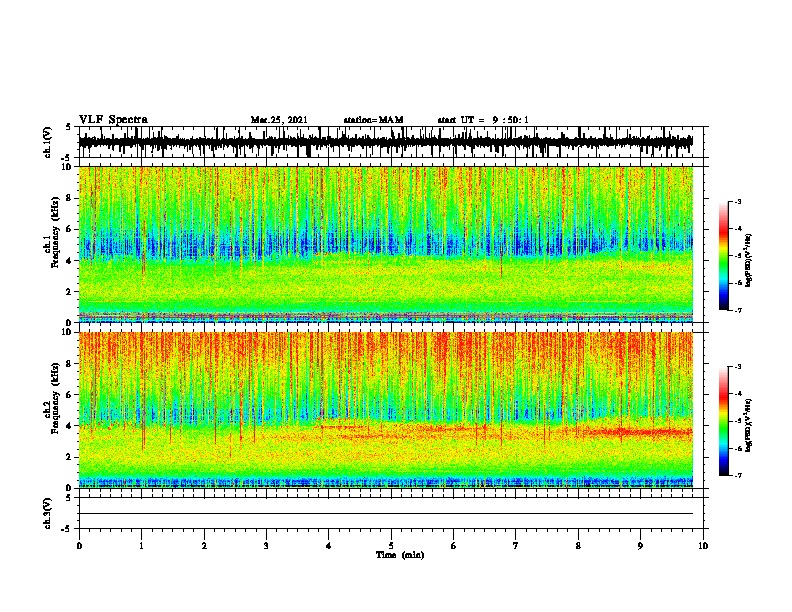Click the vertical log(PSD) label beside ch.1 colorbar
The width and height of the screenshot is (792, 612).
749,260
